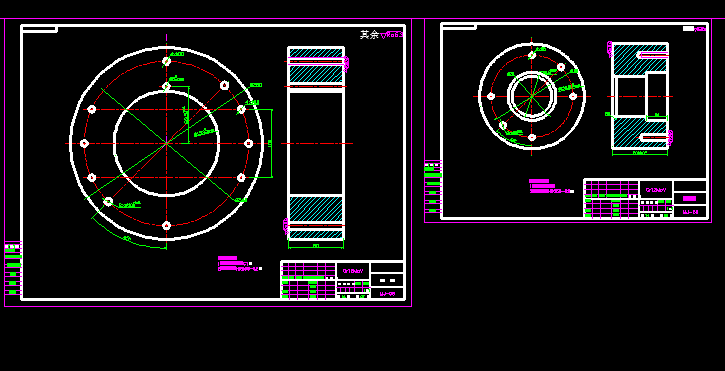
Task: Select the magenta technical notes block in right drawing
Action: (551, 186)
